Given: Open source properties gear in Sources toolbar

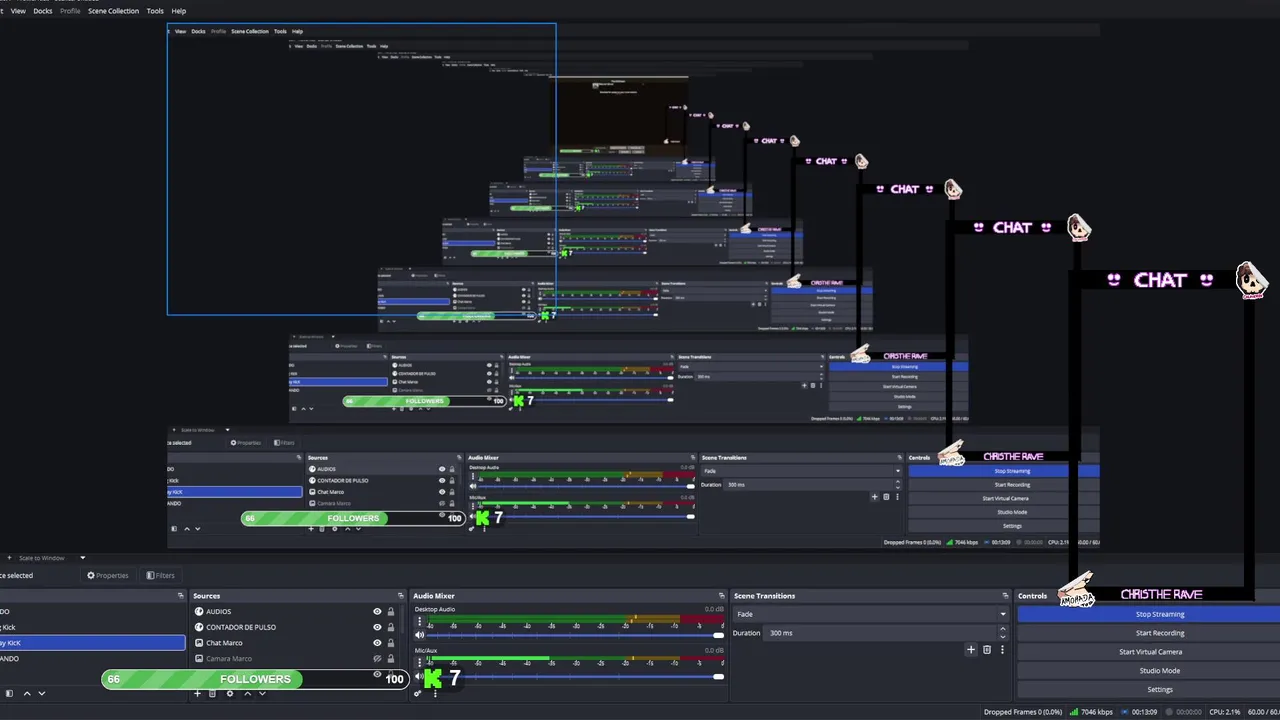Looking at the screenshot, I should point(230,693).
